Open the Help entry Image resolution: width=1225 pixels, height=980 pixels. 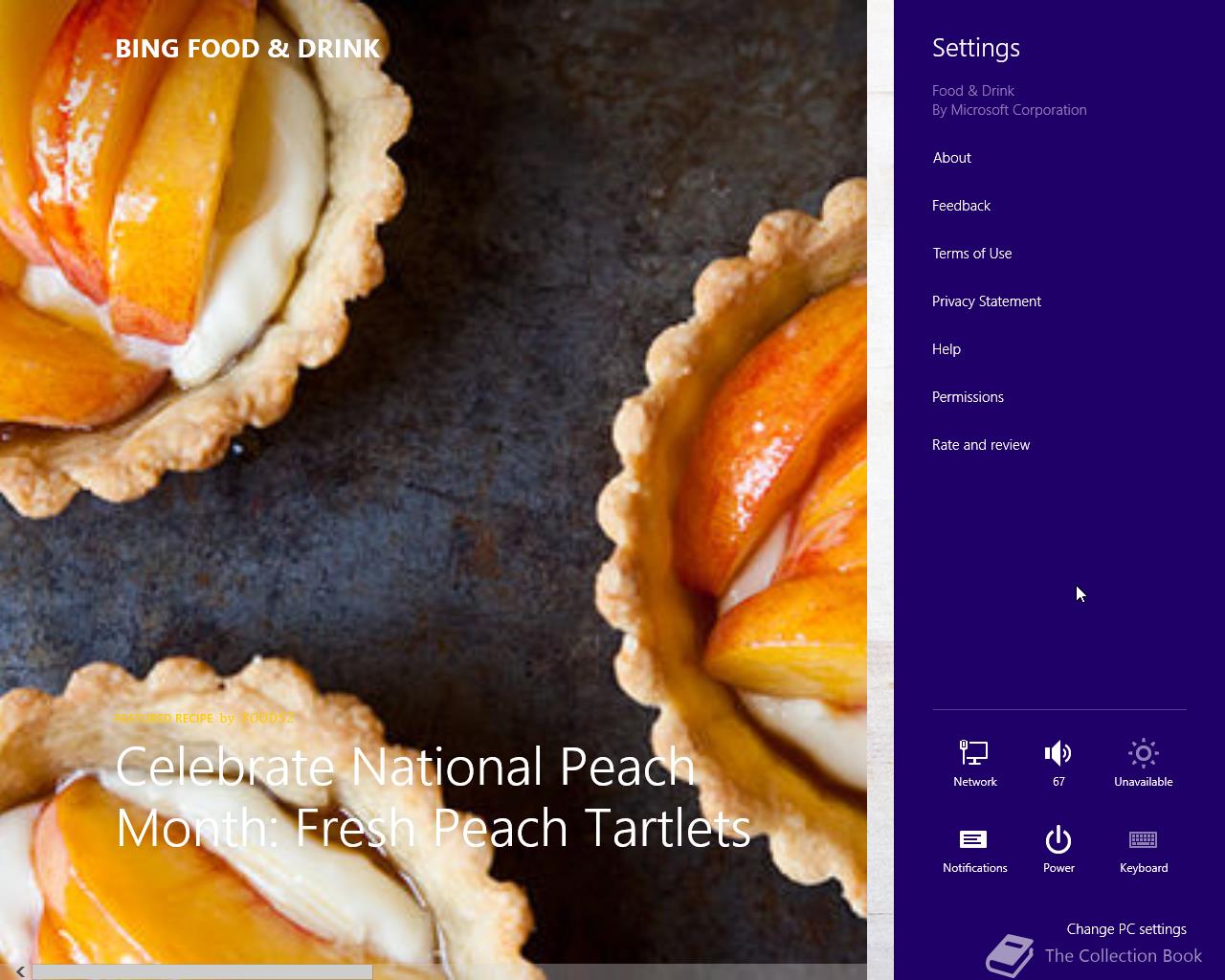click(946, 349)
